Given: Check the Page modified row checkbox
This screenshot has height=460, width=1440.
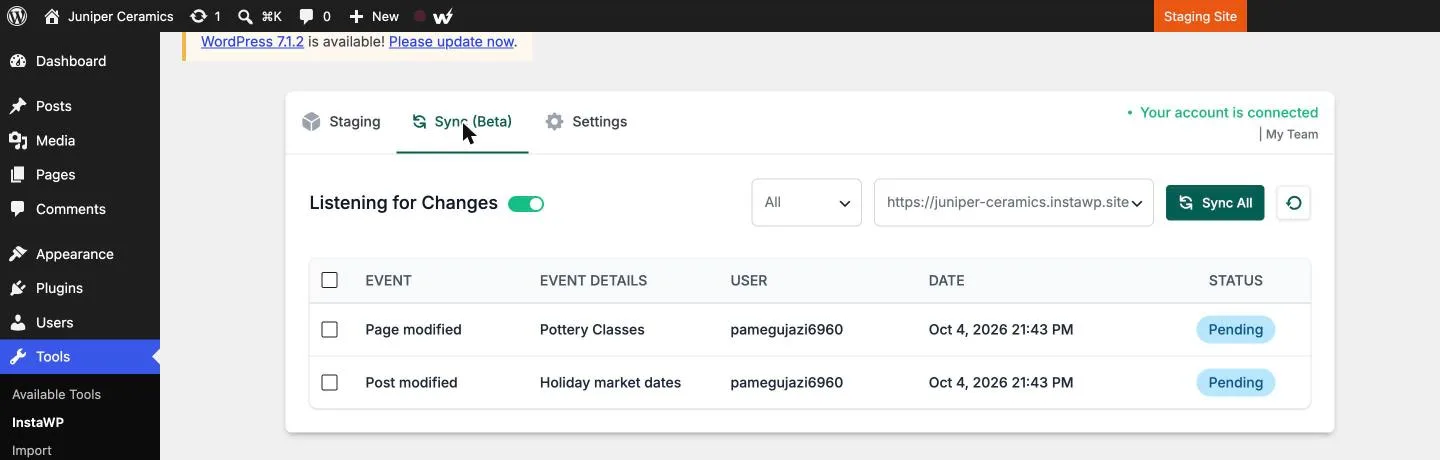Looking at the screenshot, I should [x=330, y=329].
